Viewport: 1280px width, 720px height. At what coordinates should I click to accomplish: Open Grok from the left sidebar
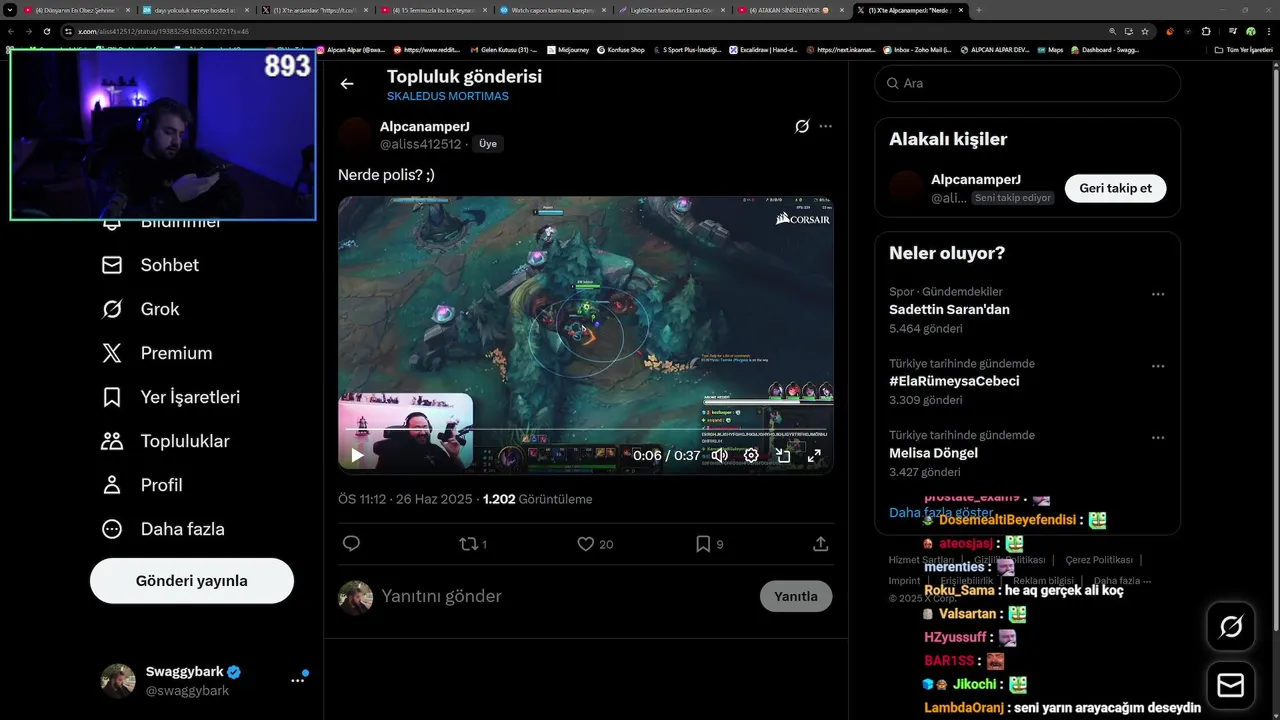(140, 309)
